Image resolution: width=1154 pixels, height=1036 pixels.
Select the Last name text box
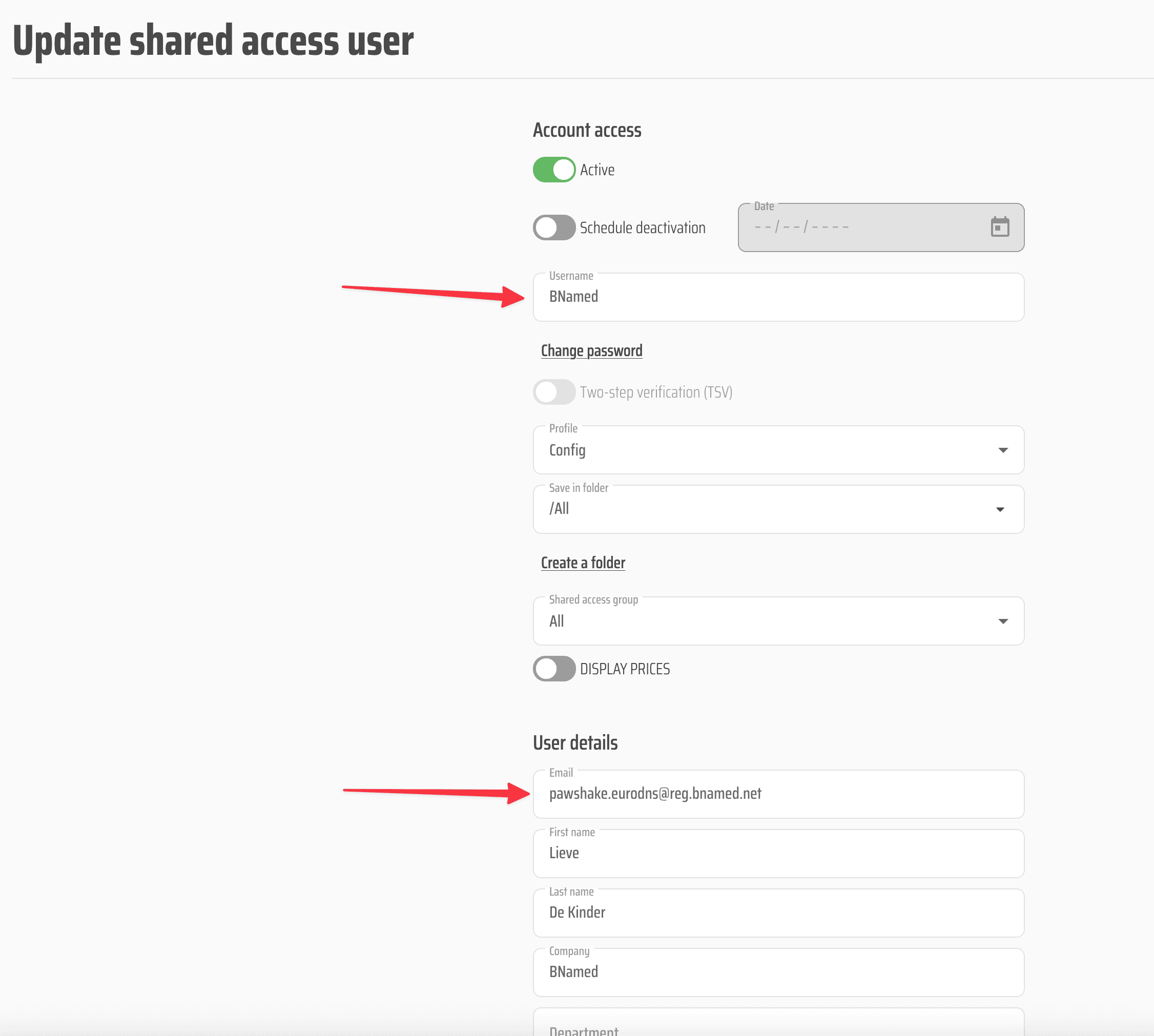coord(778,913)
